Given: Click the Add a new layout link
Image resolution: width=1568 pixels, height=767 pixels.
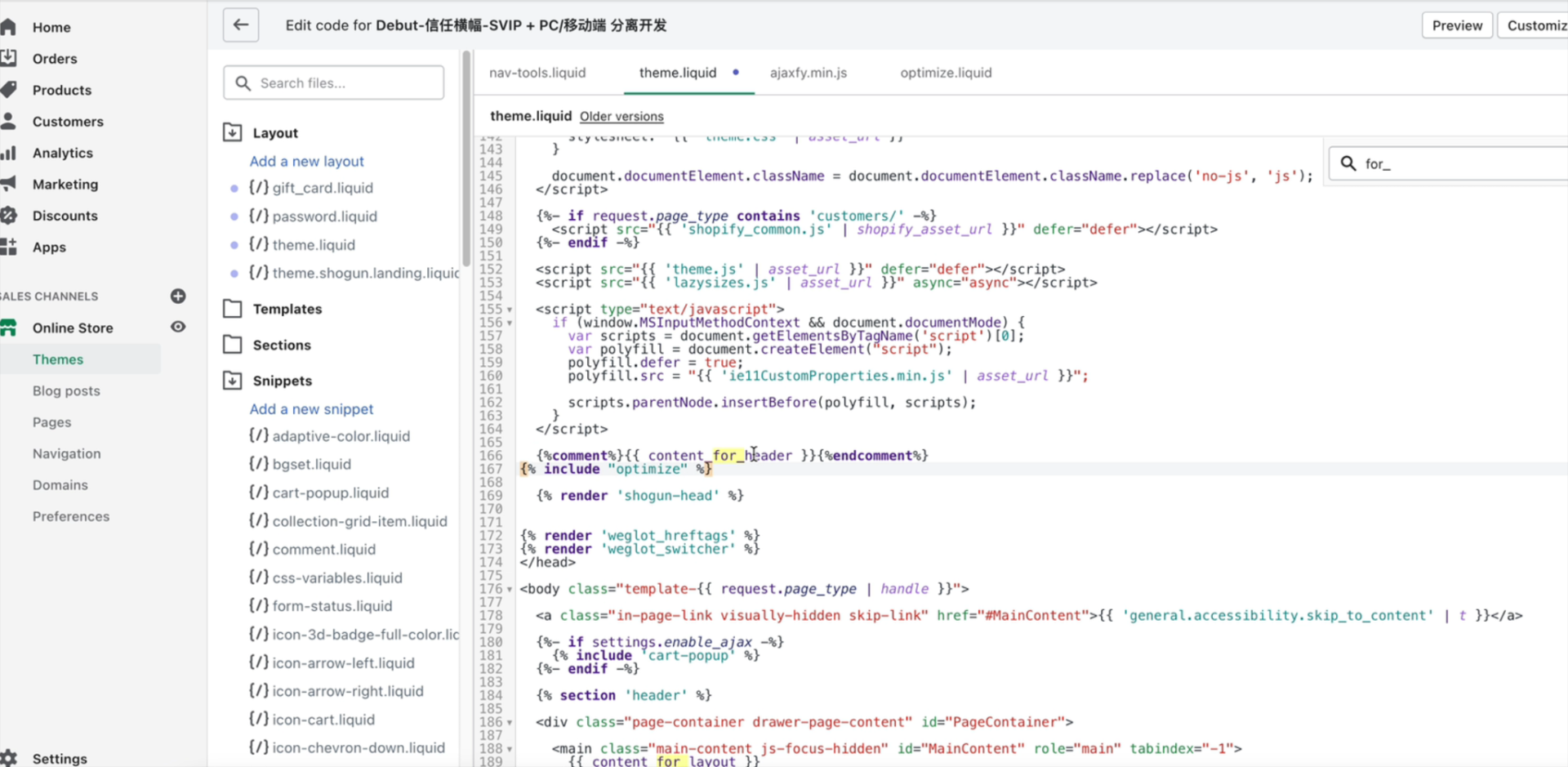Looking at the screenshot, I should (307, 162).
